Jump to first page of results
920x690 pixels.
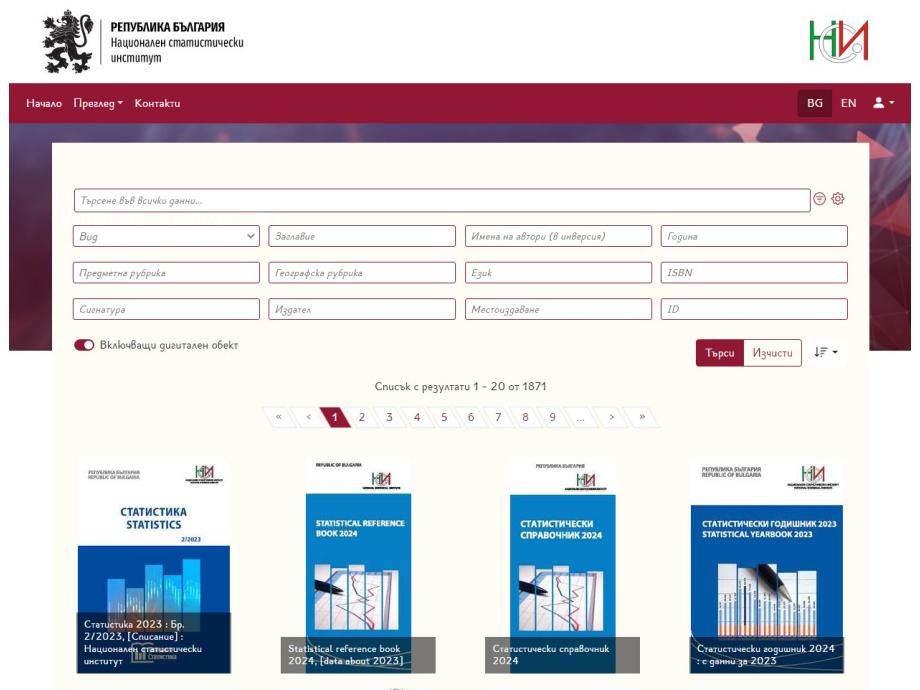pyautogui.click(x=278, y=417)
